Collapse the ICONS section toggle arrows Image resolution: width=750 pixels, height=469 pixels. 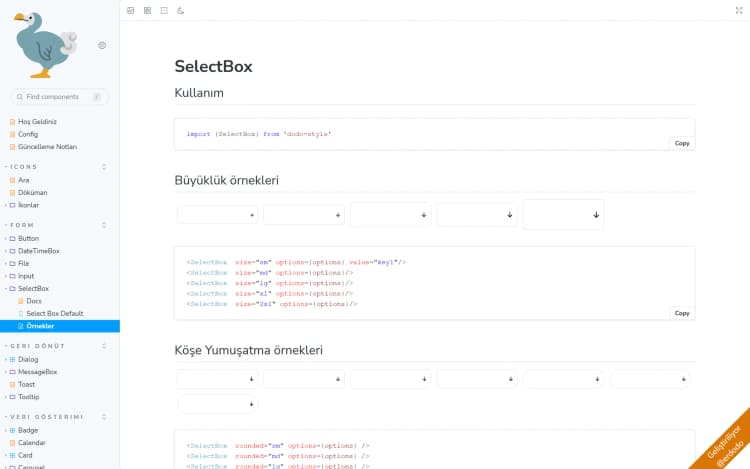click(104, 167)
